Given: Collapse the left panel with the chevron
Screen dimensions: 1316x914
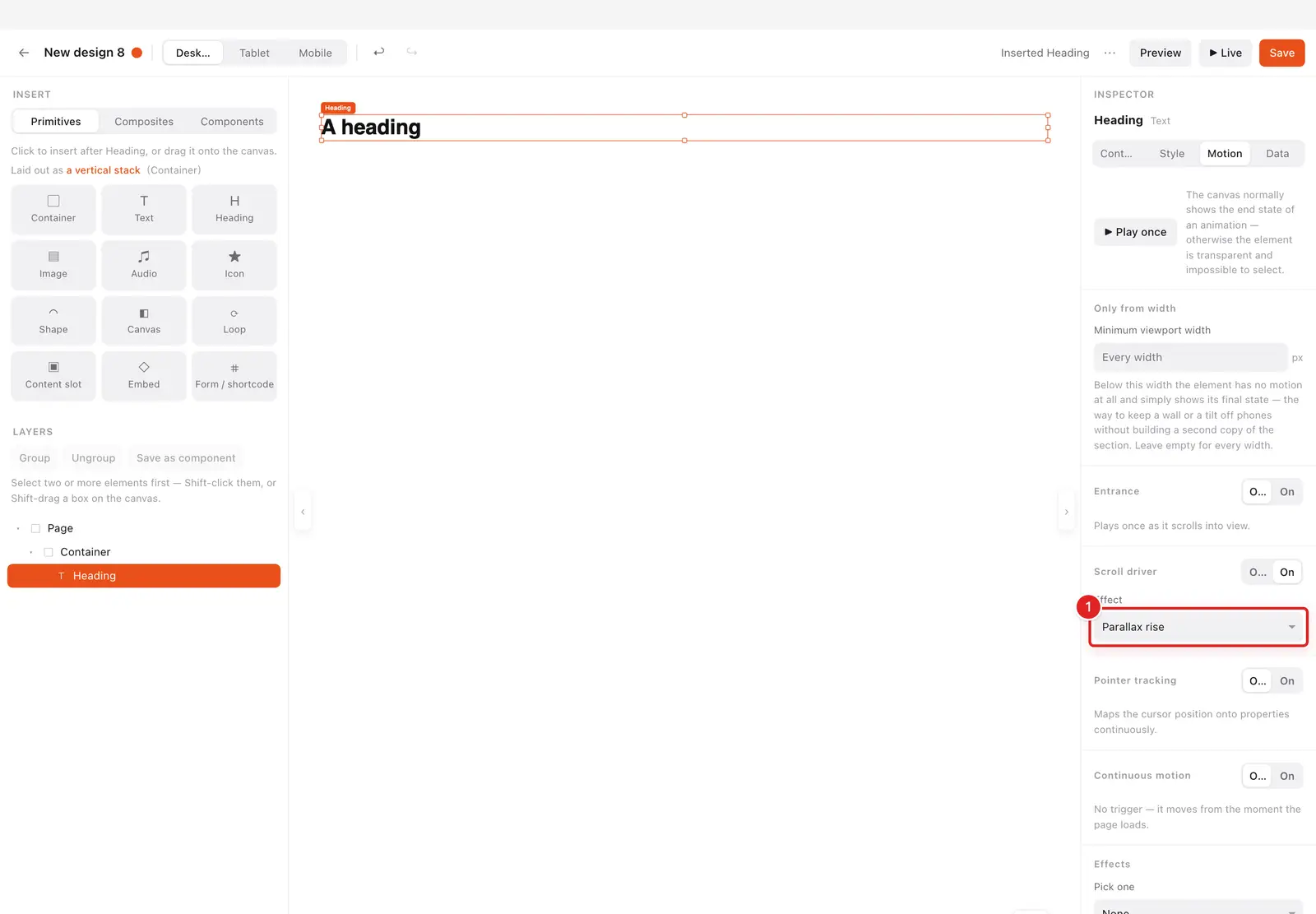Looking at the screenshot, I should click(303, 512).
